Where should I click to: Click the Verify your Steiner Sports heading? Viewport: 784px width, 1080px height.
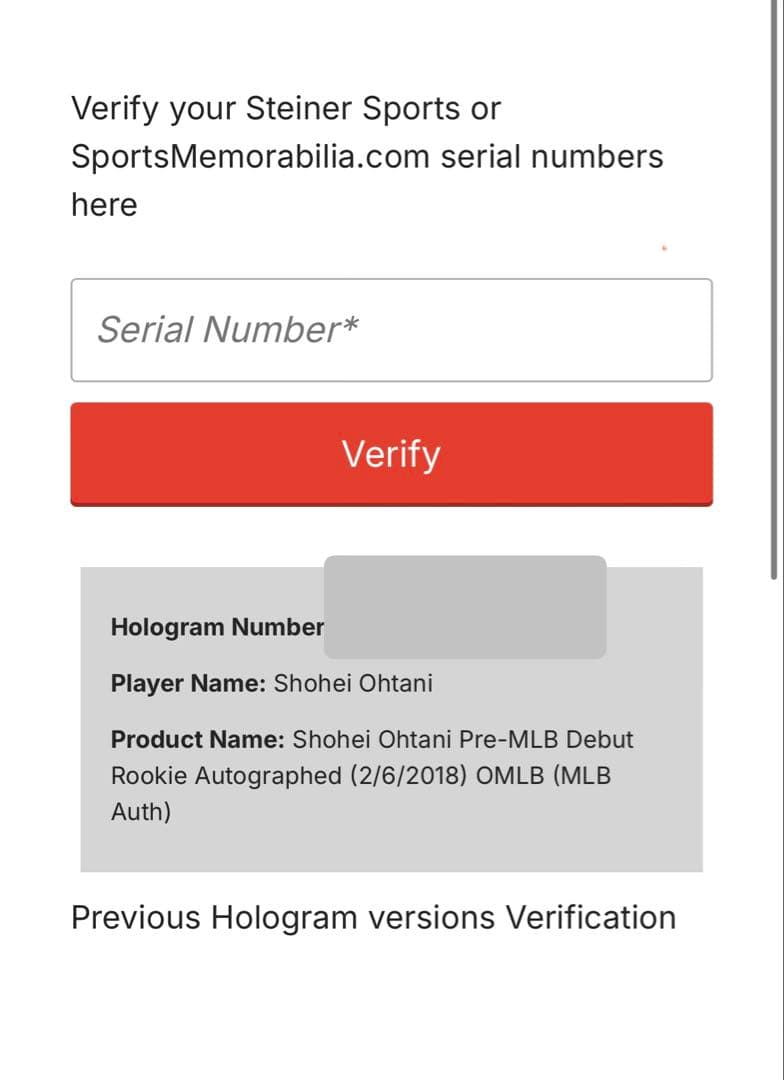point(286,109)
